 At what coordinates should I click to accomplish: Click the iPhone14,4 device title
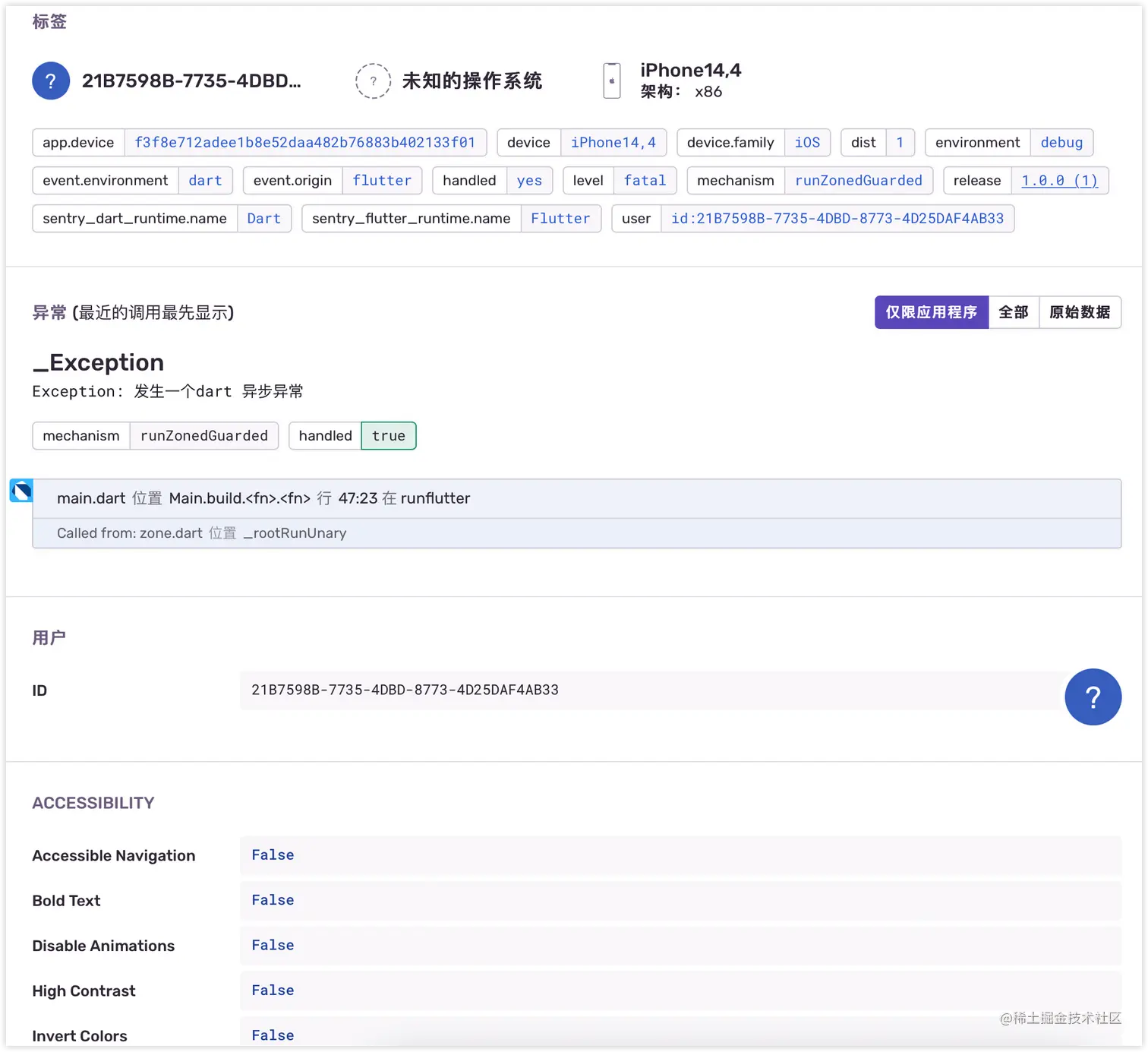tap(691, 70)
